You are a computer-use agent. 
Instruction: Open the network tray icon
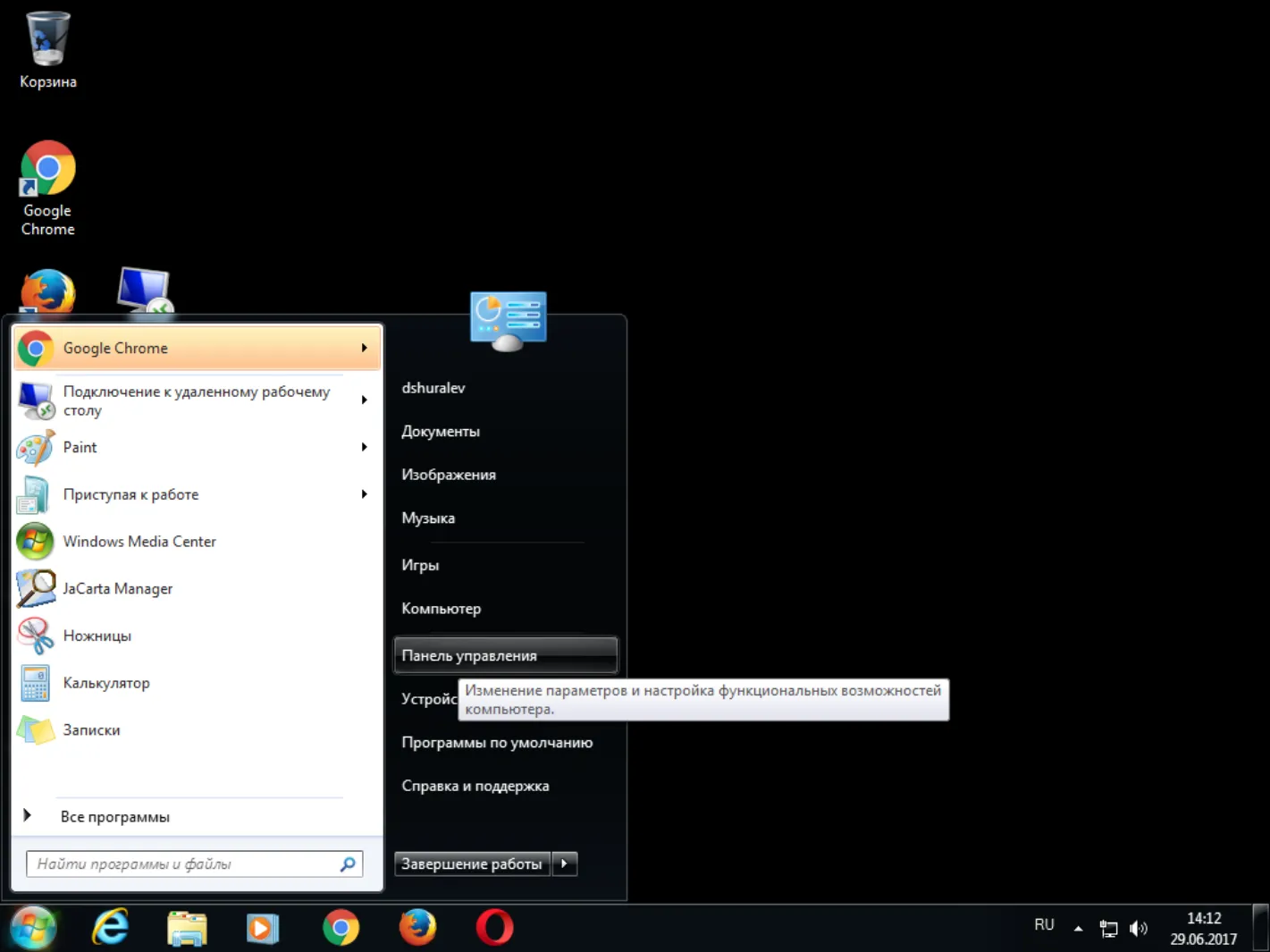[x=1108, y=929]
